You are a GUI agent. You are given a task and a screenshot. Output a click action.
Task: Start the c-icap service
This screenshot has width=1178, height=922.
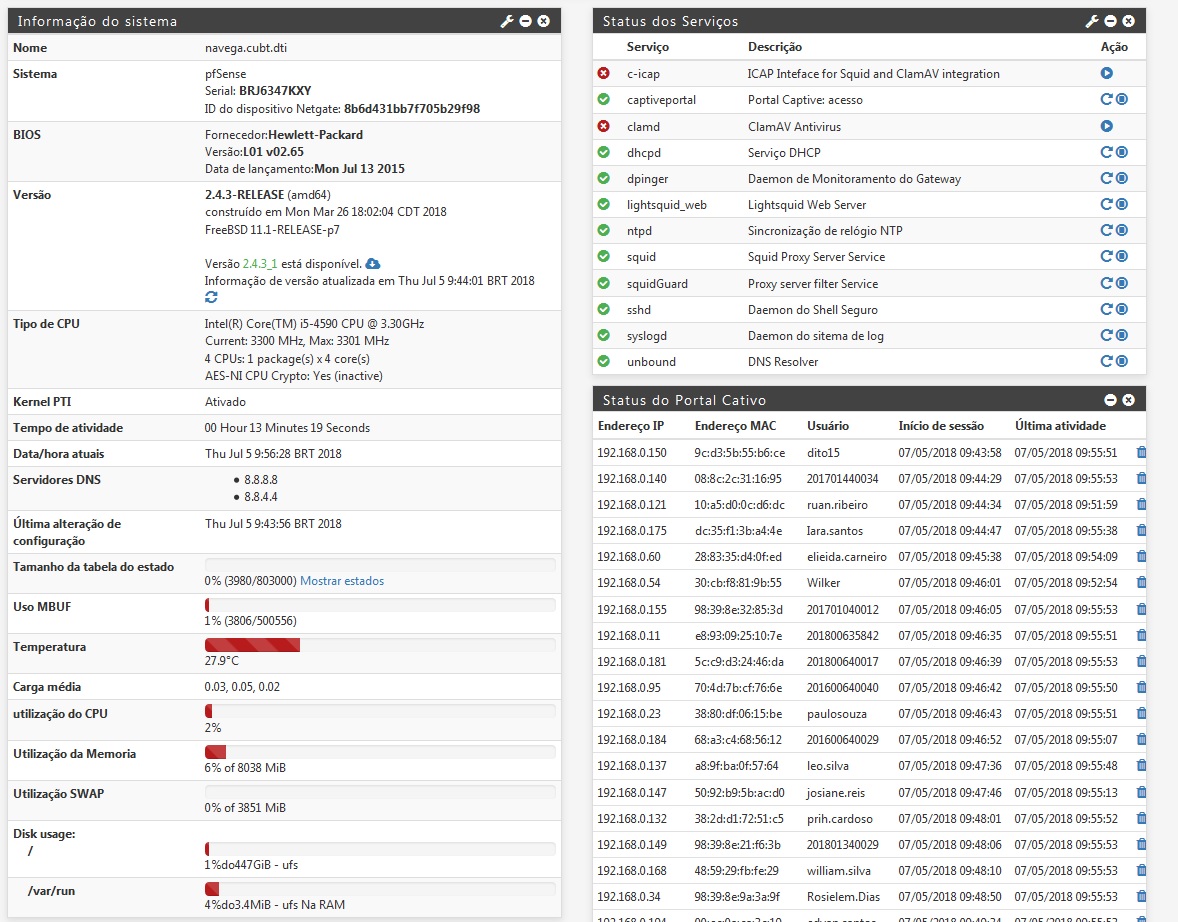tap(1107, 74)
